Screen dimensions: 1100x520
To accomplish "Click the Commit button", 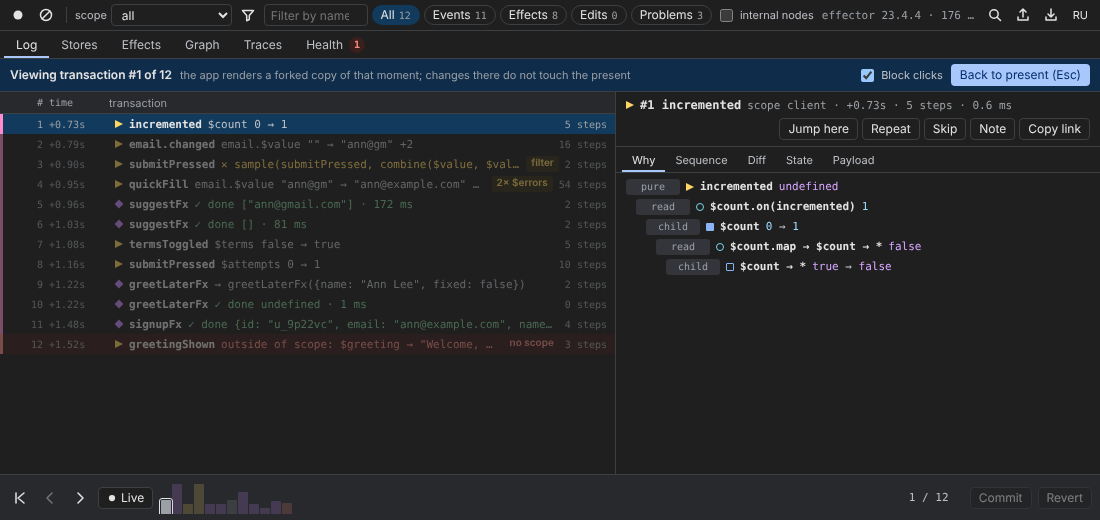I will coord(1000,498).
